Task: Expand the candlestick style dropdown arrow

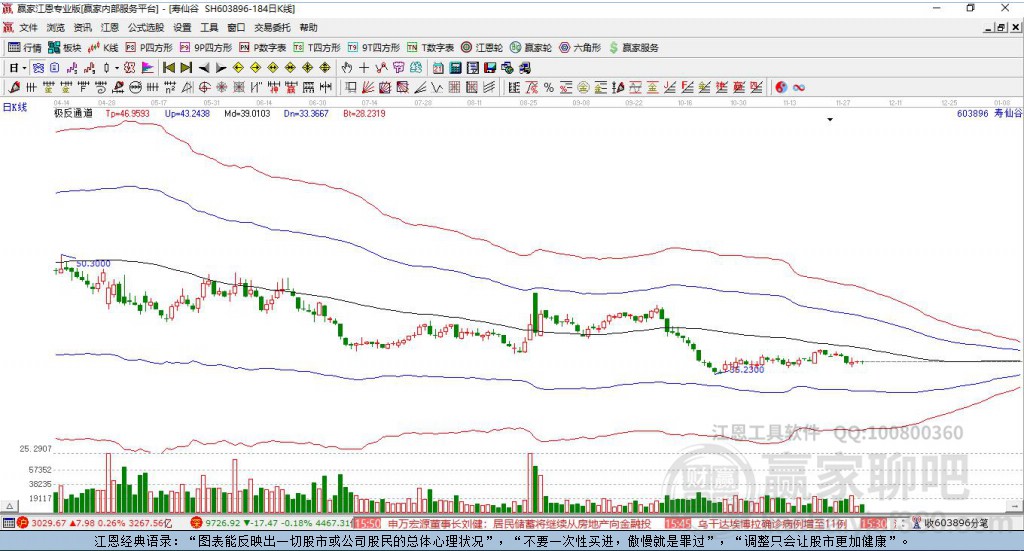Action: click(x=117, y=68)
